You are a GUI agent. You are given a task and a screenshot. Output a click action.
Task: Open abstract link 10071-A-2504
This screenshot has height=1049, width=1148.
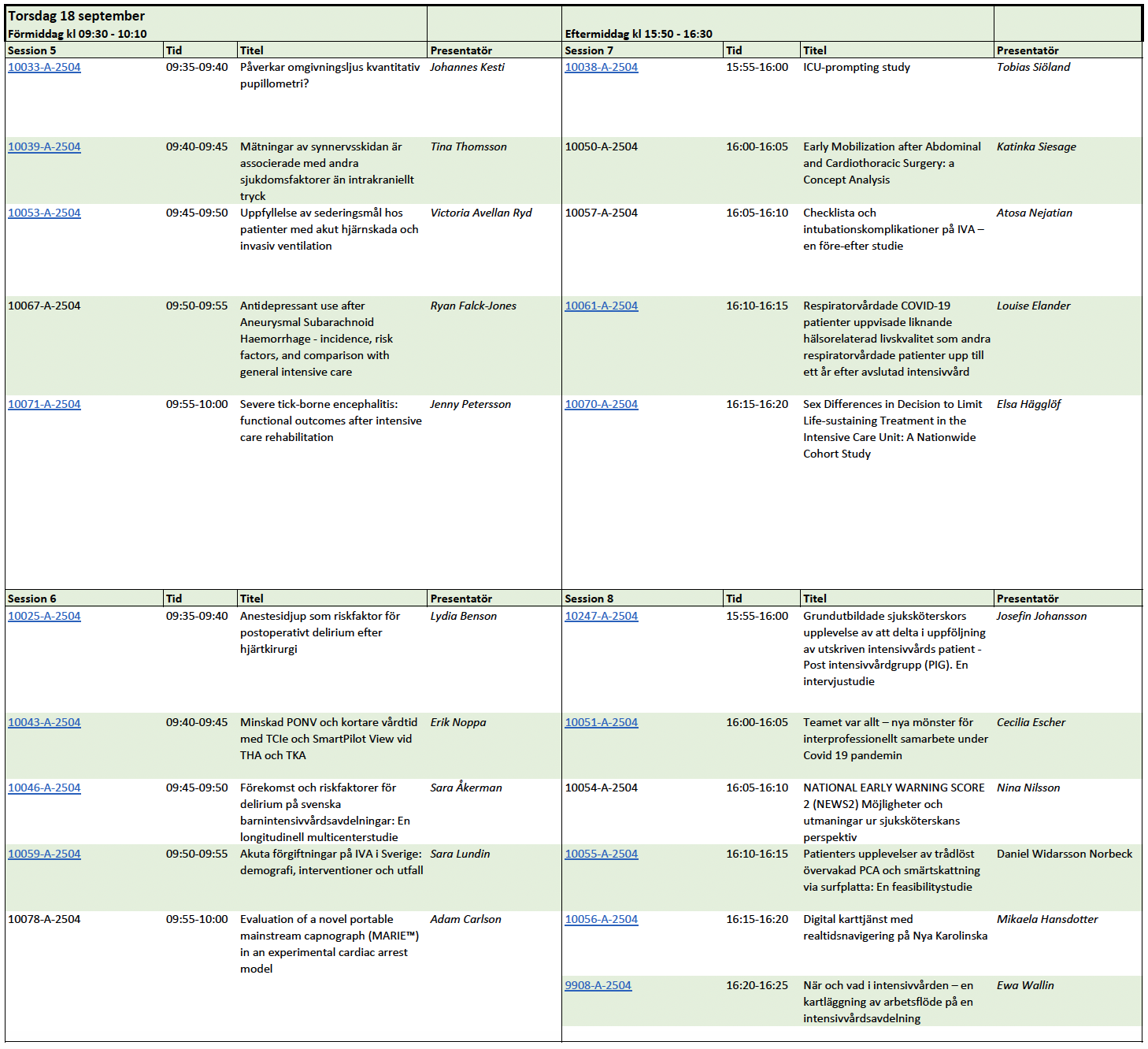pyautogui.click(x=44, y=404)
